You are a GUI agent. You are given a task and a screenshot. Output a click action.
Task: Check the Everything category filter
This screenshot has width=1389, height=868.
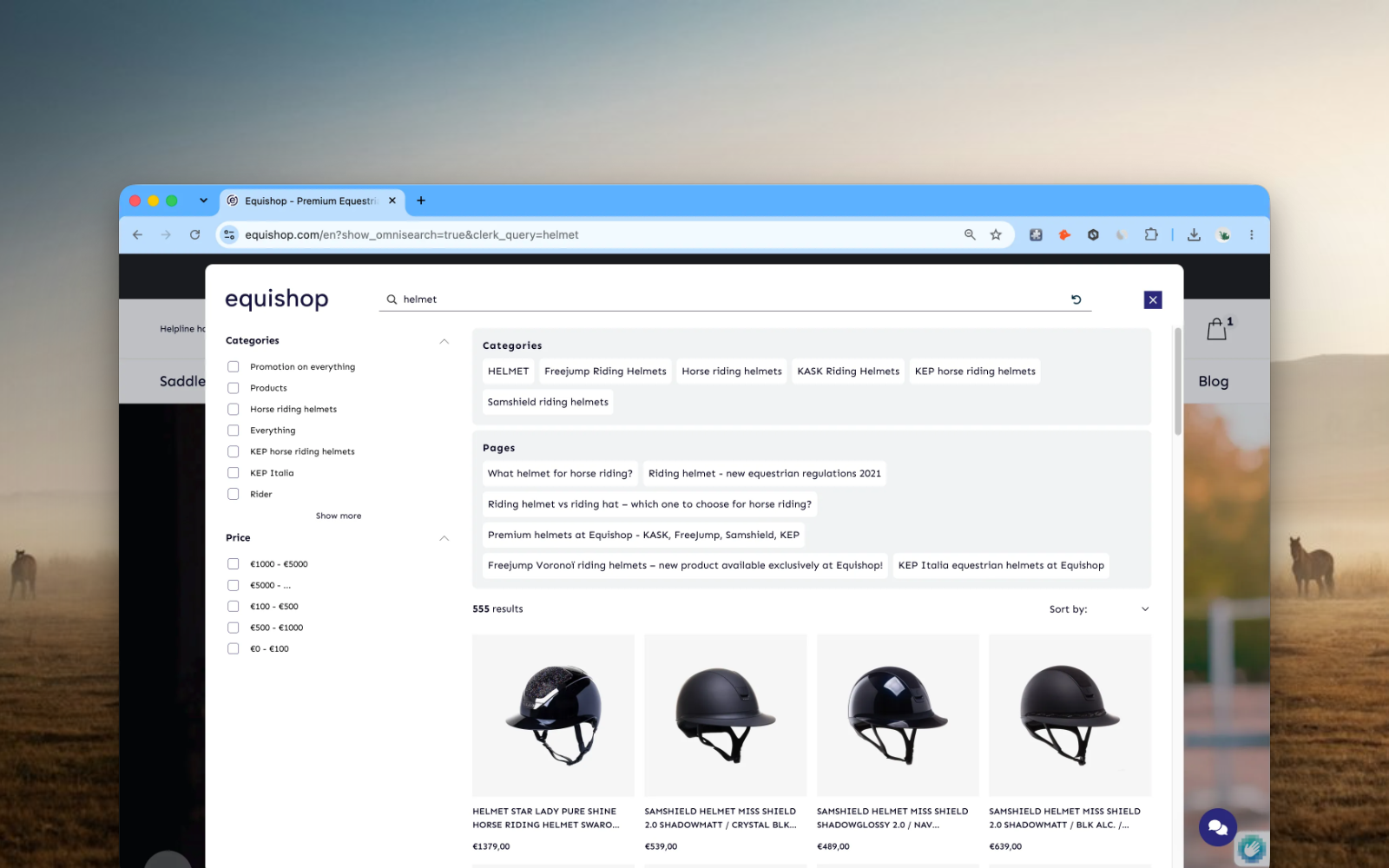pos(234,431)
